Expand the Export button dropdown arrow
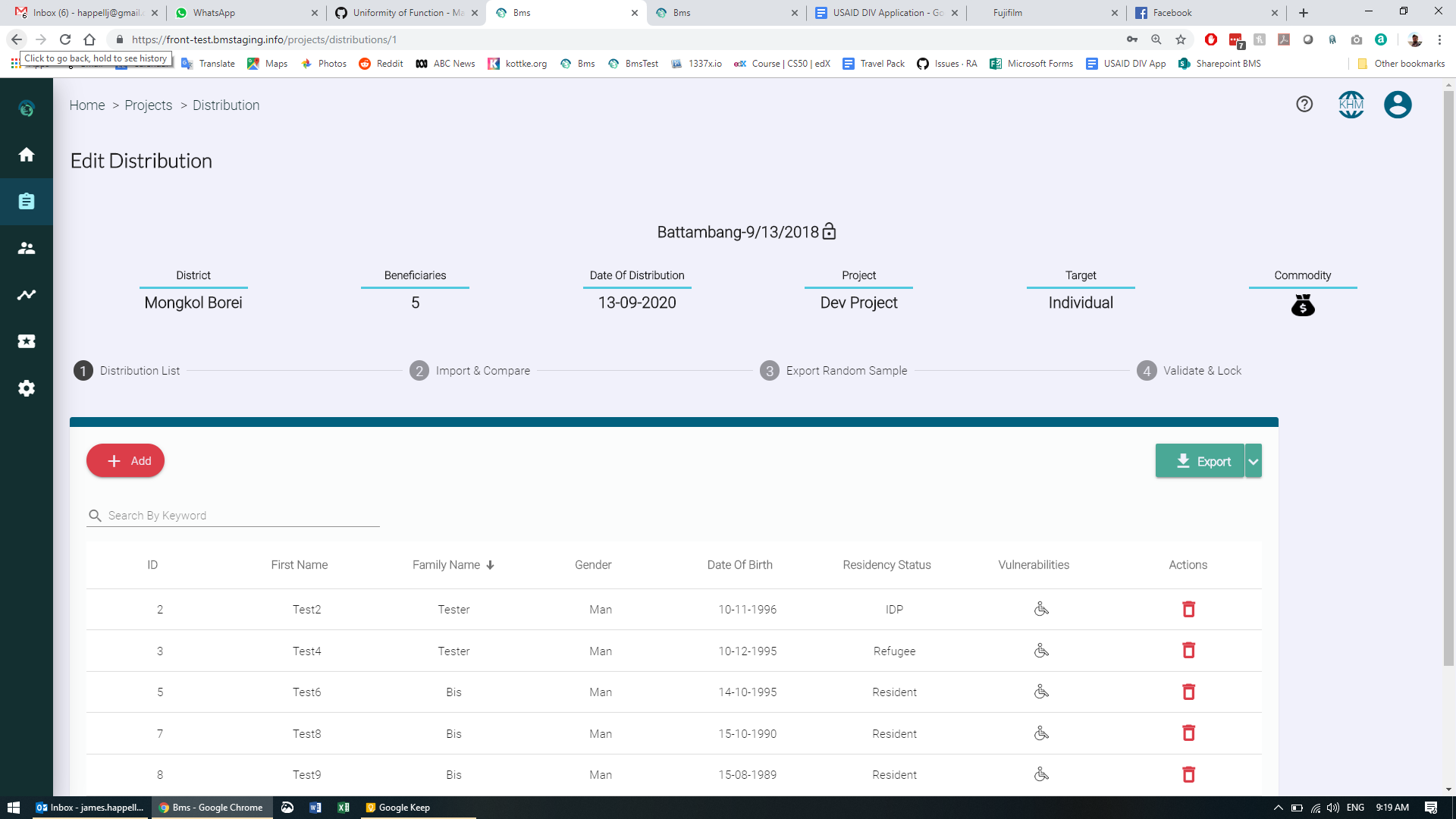 pos(1253,460)
